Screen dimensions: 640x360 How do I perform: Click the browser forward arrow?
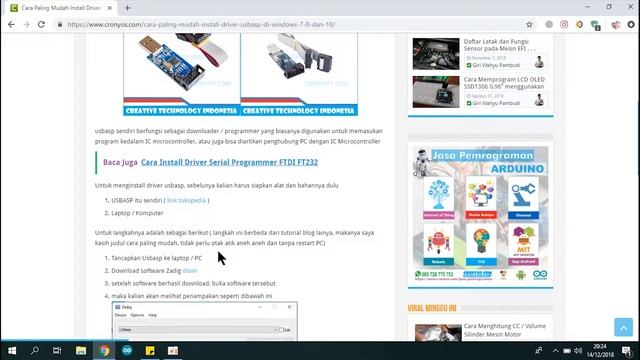point(27,24)
